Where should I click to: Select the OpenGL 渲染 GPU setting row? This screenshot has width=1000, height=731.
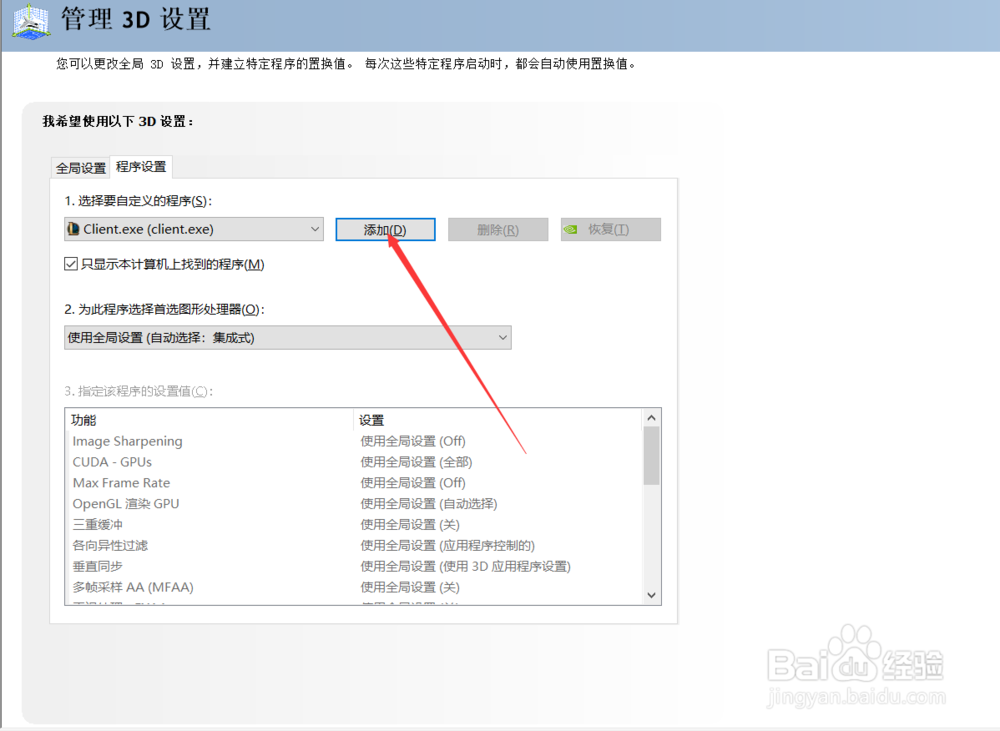(x=124, y=503)
